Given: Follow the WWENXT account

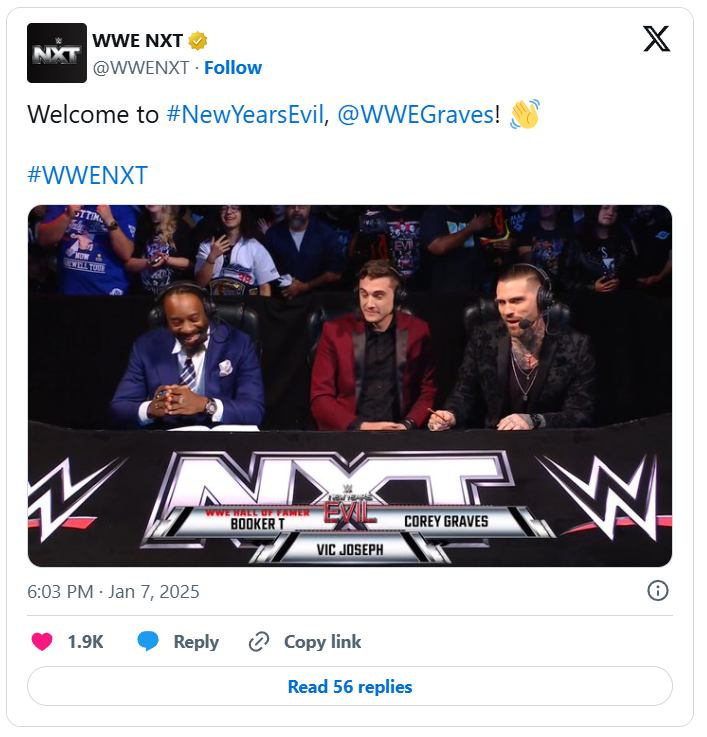Looking at the screenshot, I should pos(233,68).
